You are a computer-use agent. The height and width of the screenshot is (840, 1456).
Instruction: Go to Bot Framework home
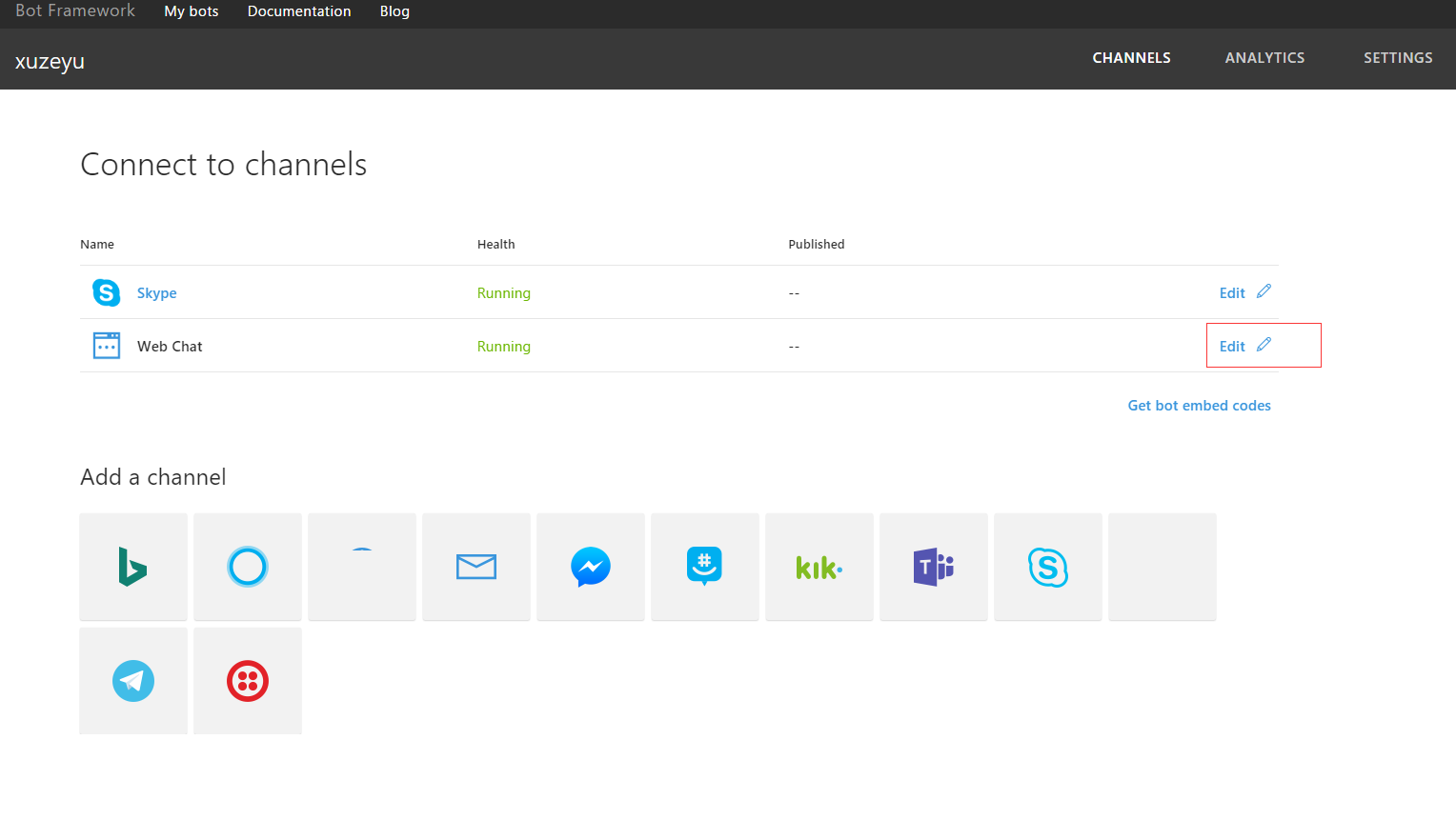(x=75, y=10)
